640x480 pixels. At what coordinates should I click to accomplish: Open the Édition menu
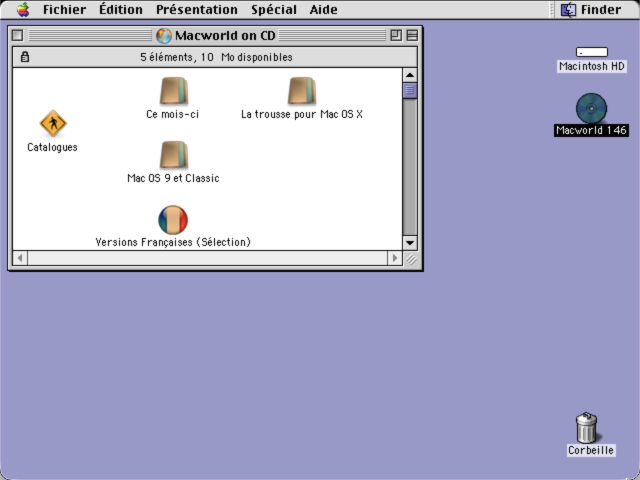click(121, 9)
